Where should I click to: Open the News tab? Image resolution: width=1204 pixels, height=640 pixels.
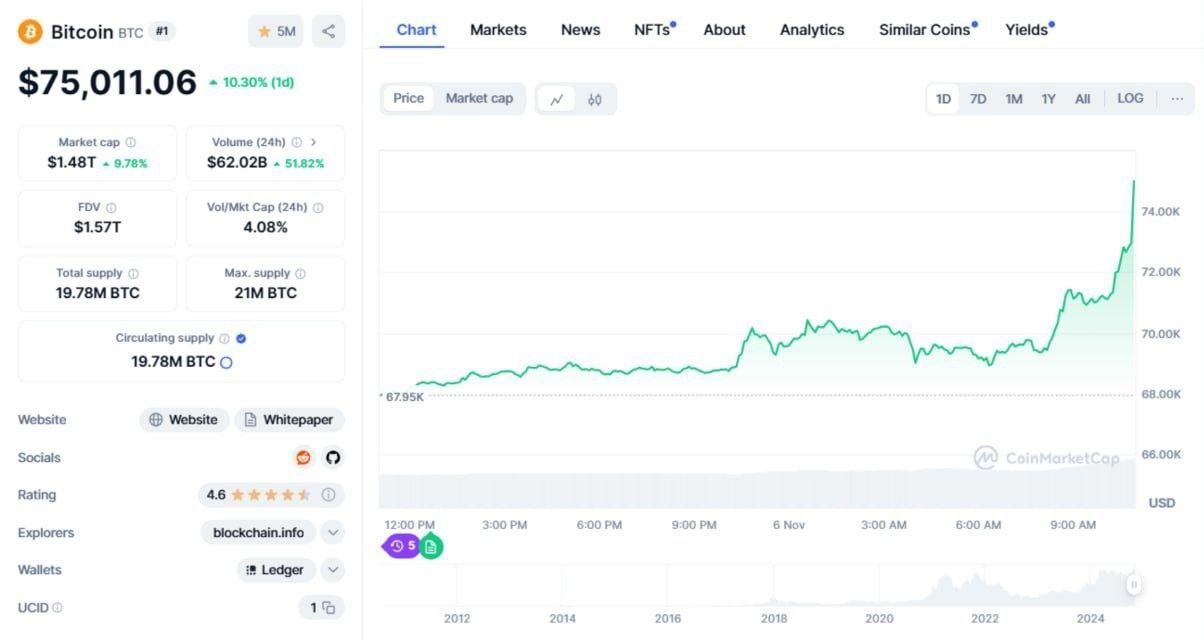[x=580, y=30]
